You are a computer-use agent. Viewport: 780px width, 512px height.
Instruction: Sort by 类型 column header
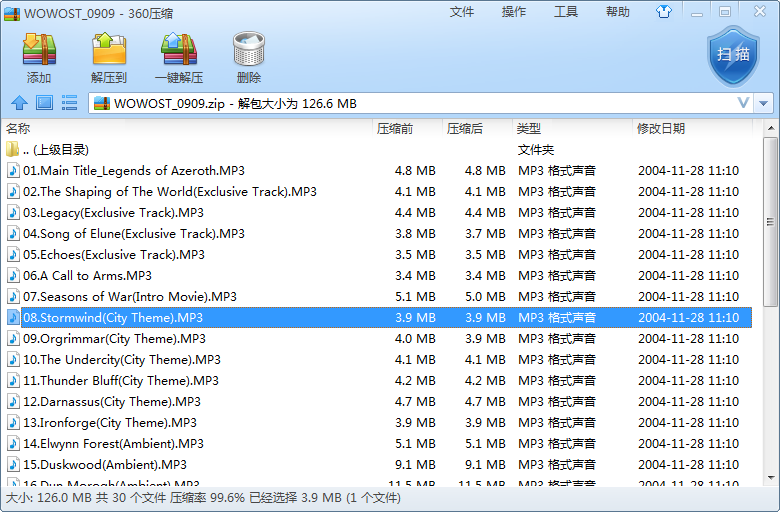tap(573, 128)
